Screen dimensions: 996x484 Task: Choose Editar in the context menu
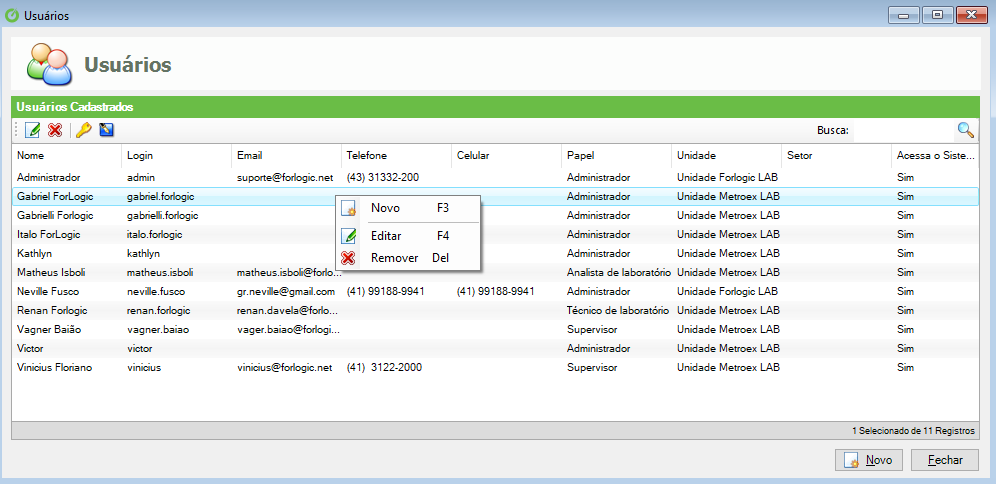point(408,236)
